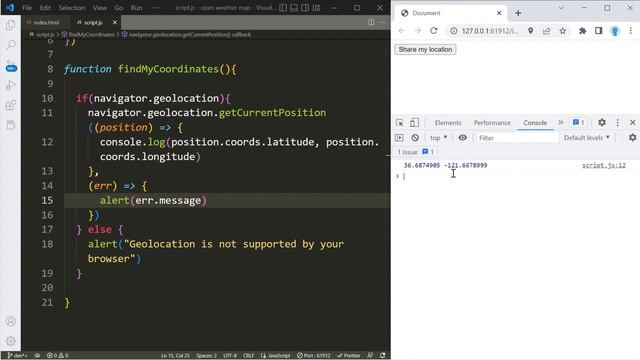
Task: Go back in the Chrome browser
Action: click(402, 31)
